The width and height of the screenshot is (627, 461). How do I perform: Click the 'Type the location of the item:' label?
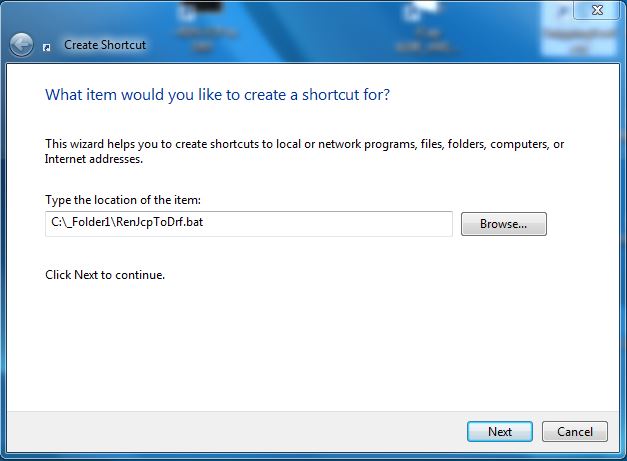coord(123,200)
